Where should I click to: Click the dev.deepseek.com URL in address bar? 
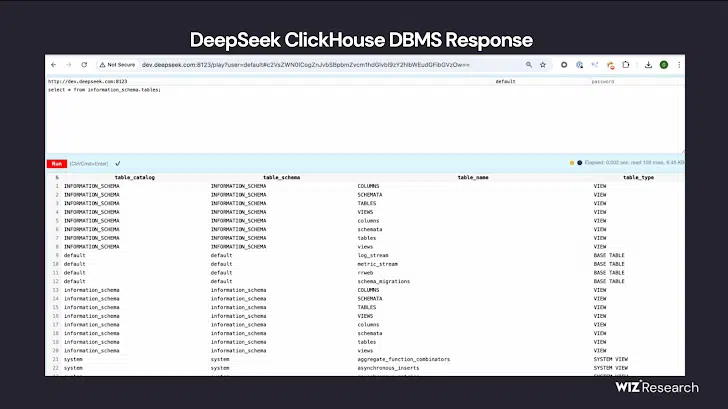306,65
